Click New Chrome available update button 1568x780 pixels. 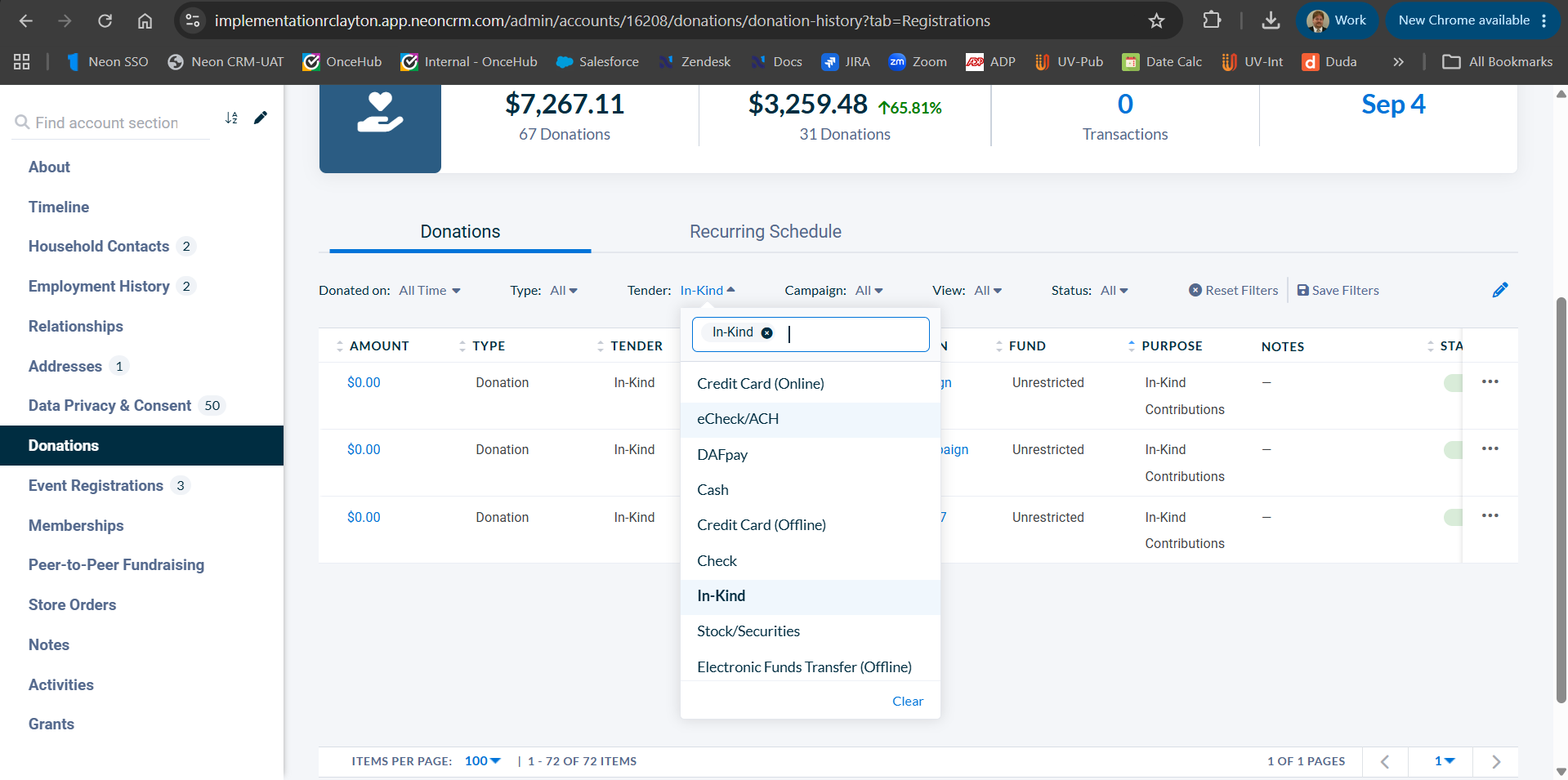point(1472,20)
